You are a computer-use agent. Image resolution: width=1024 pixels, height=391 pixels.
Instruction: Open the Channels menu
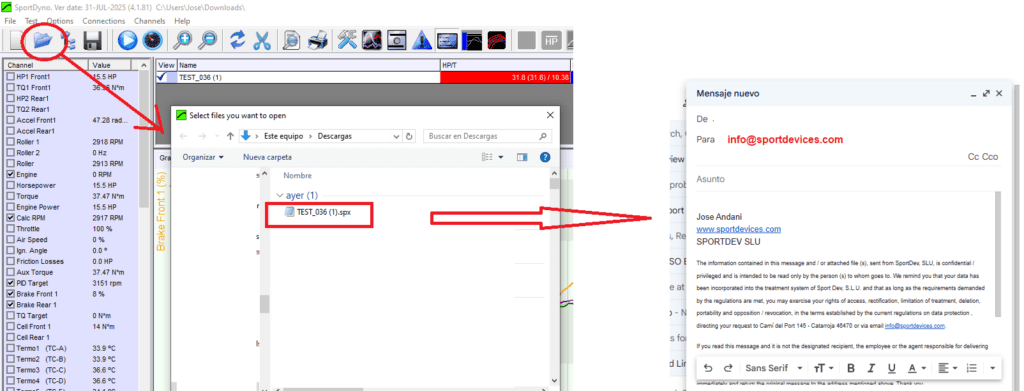[x=150, y=21]
